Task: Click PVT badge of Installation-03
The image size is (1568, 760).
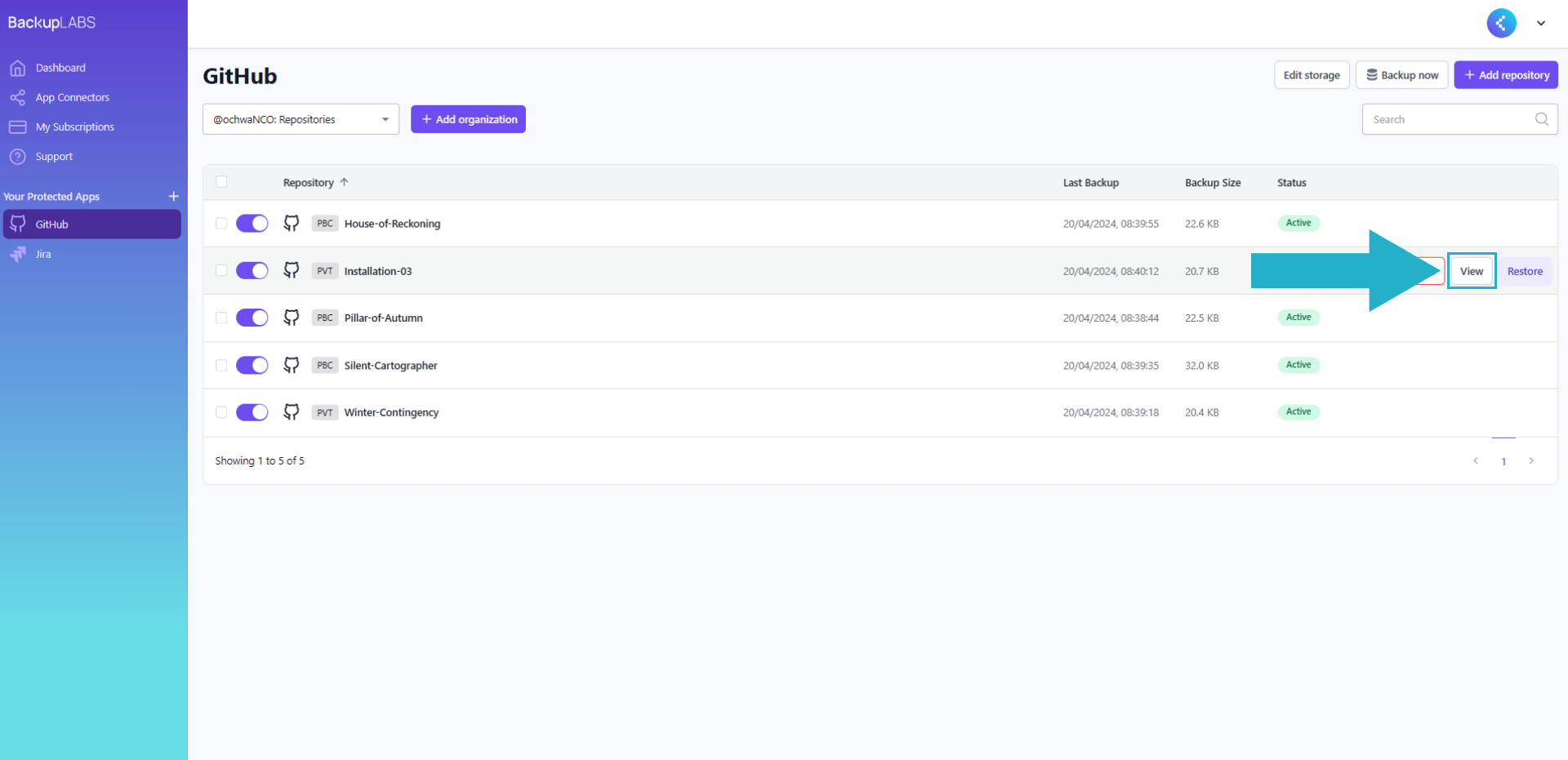Action: pyautogui.click(x=325, y=271)
